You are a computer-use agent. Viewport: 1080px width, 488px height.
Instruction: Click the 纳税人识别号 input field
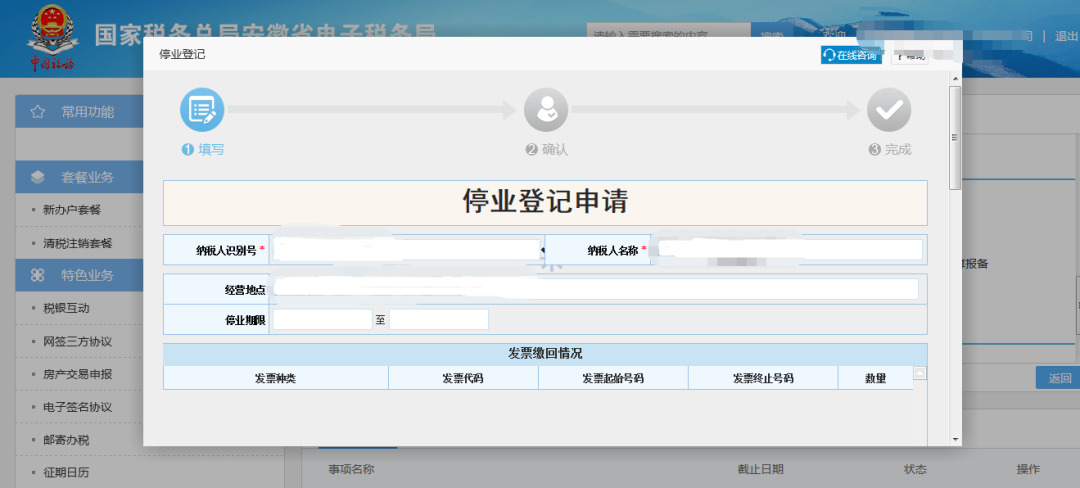pyautogui.click(x=405, y=250)
